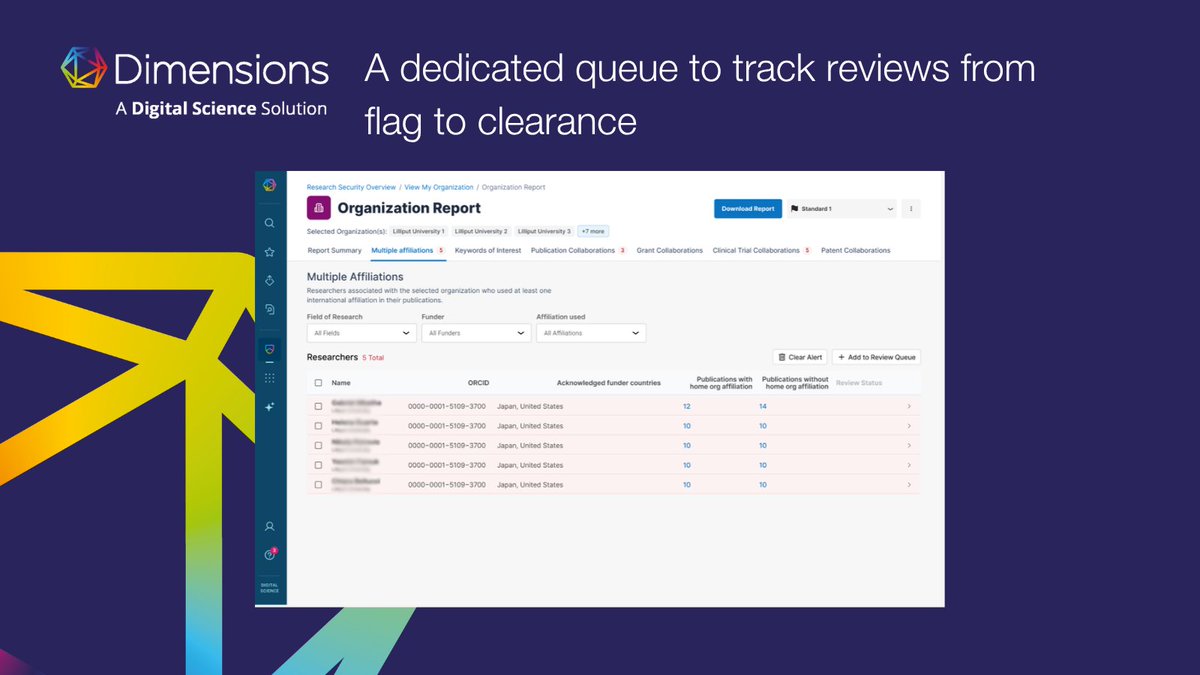
Task: Click the Acknowledged funder countries column header
Action: (609, 383)
